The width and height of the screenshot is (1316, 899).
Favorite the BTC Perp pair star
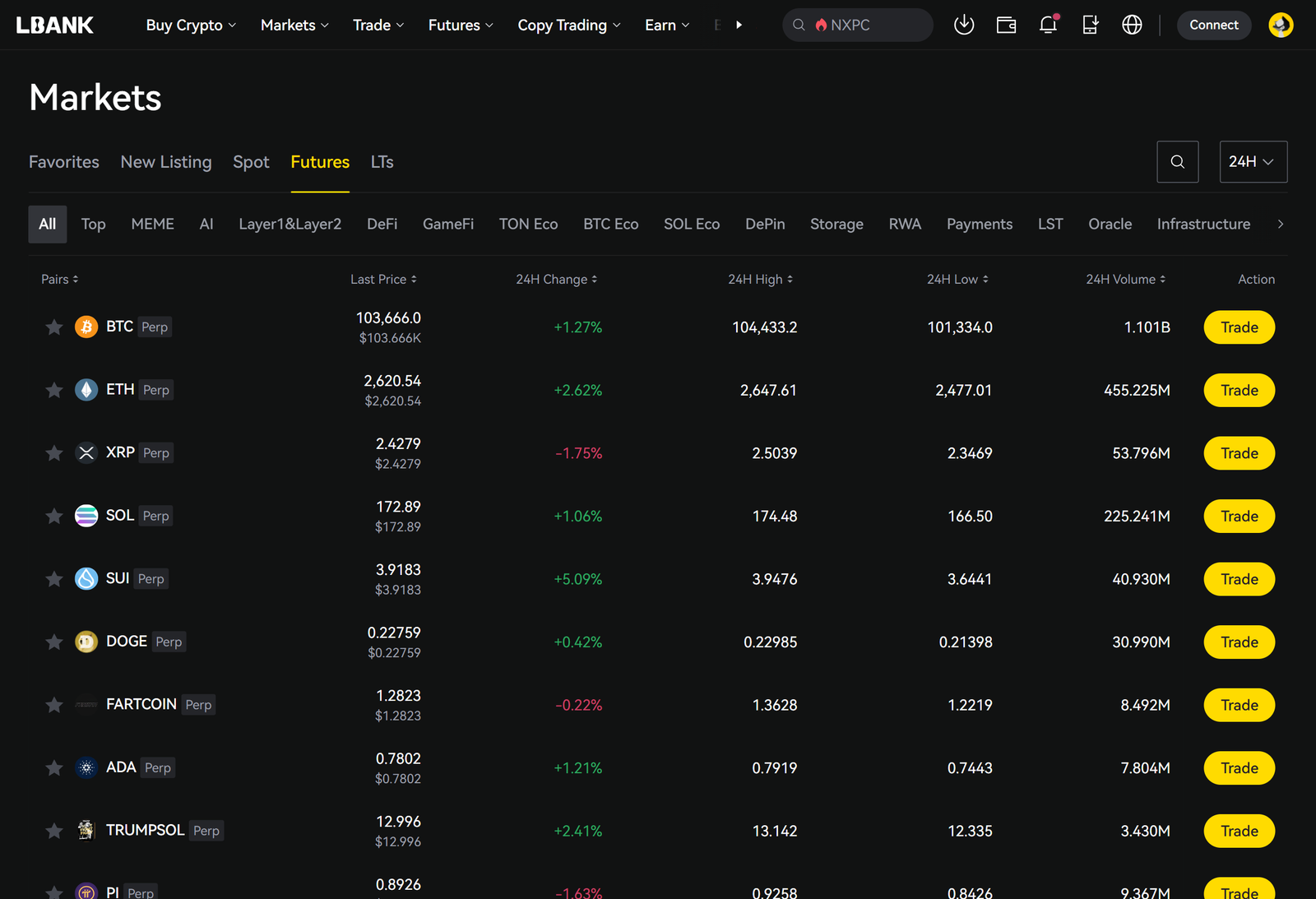[x=54, y=327]
